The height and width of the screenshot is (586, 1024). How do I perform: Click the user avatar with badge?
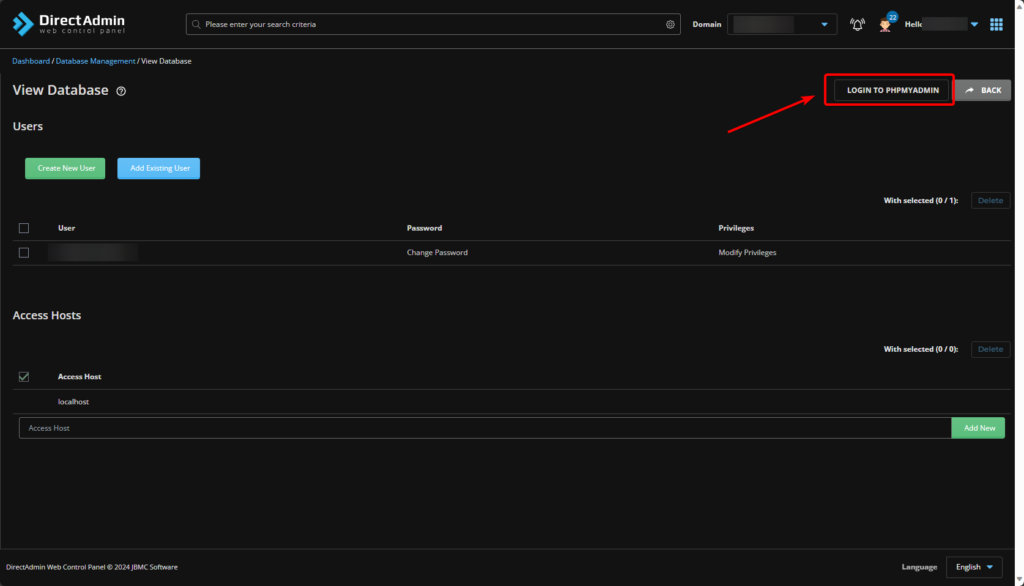point(885,23)
